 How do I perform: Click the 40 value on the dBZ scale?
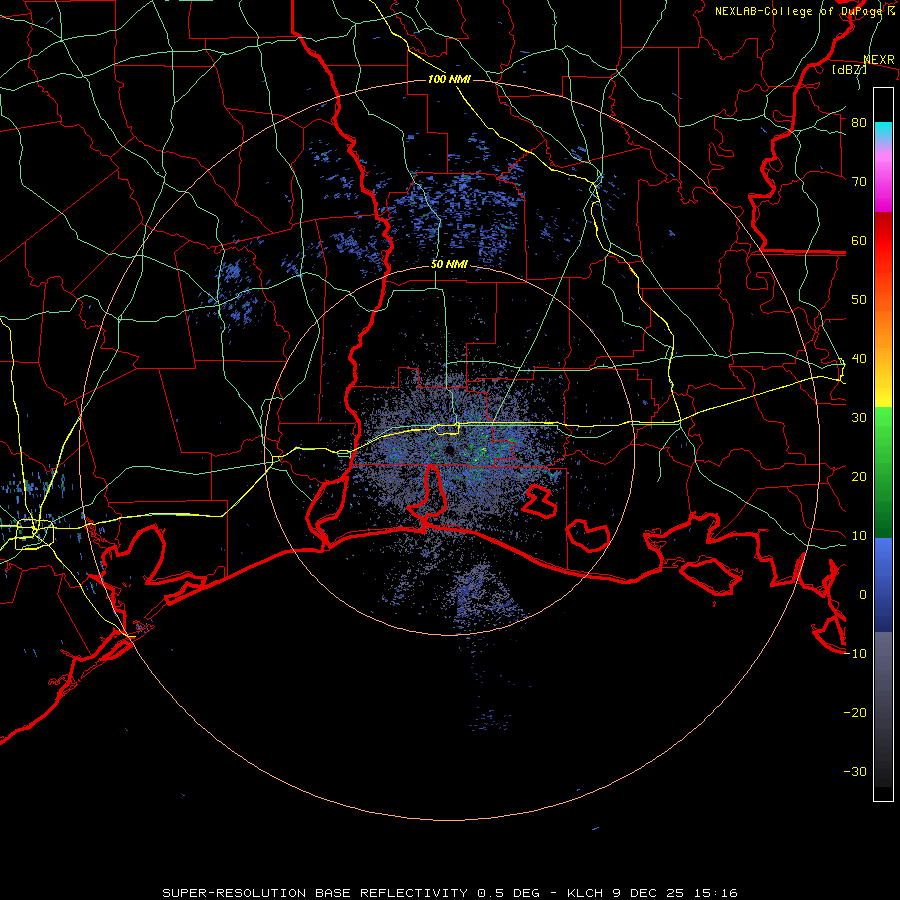pyautogui.click(x=859, y=359)
